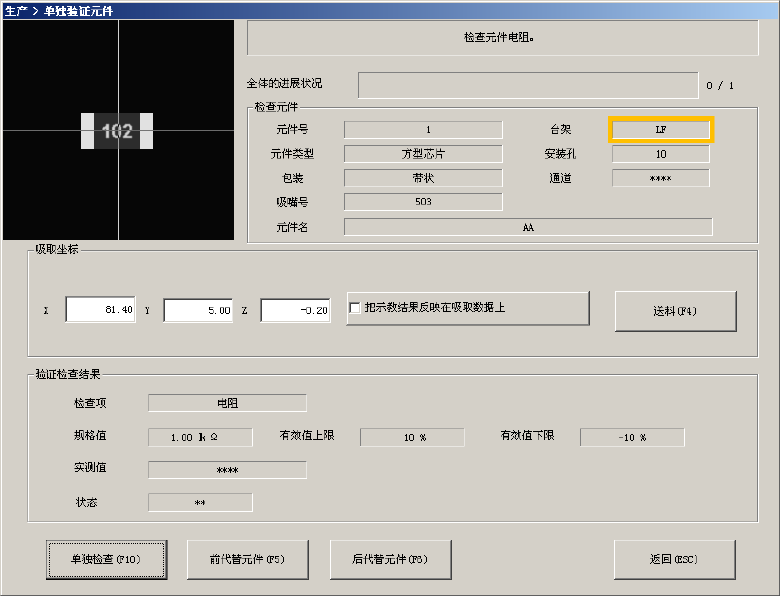The image size is (780, 596).
Task: Click the 前代替元件 (F5) button
Action: 248,560
